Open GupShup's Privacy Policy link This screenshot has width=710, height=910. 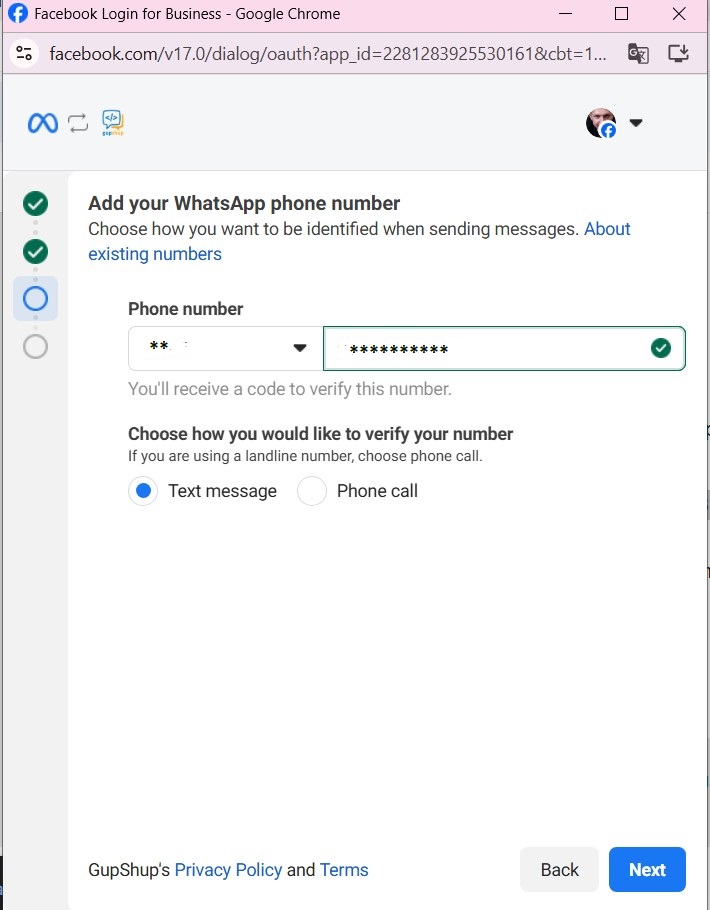tap(228, 870)
